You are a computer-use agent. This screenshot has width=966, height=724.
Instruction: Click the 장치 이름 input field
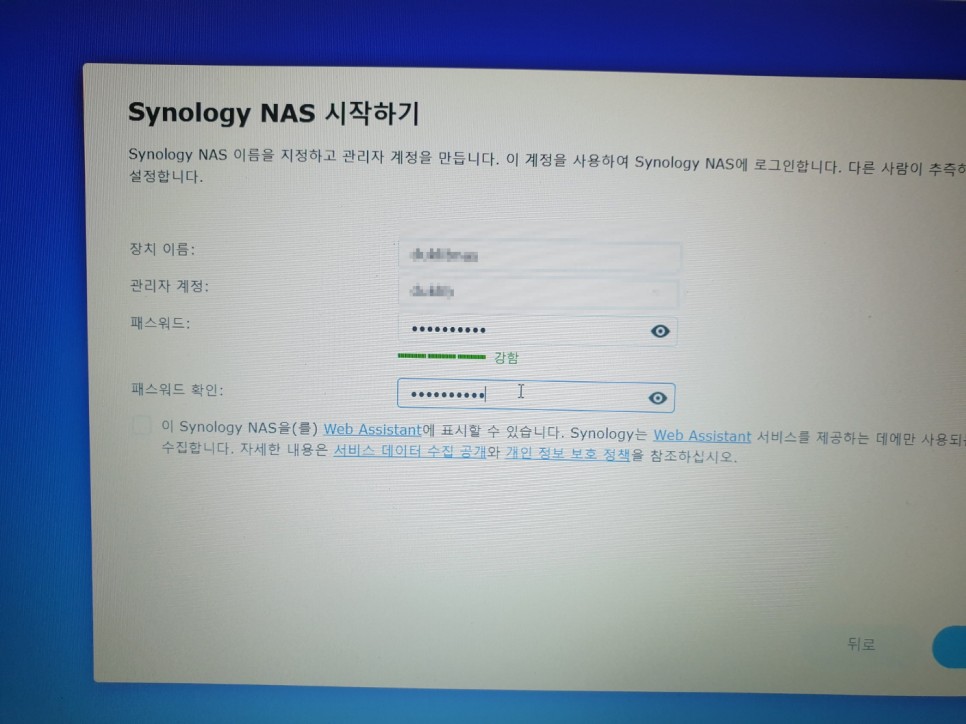(x=540, y=255)
